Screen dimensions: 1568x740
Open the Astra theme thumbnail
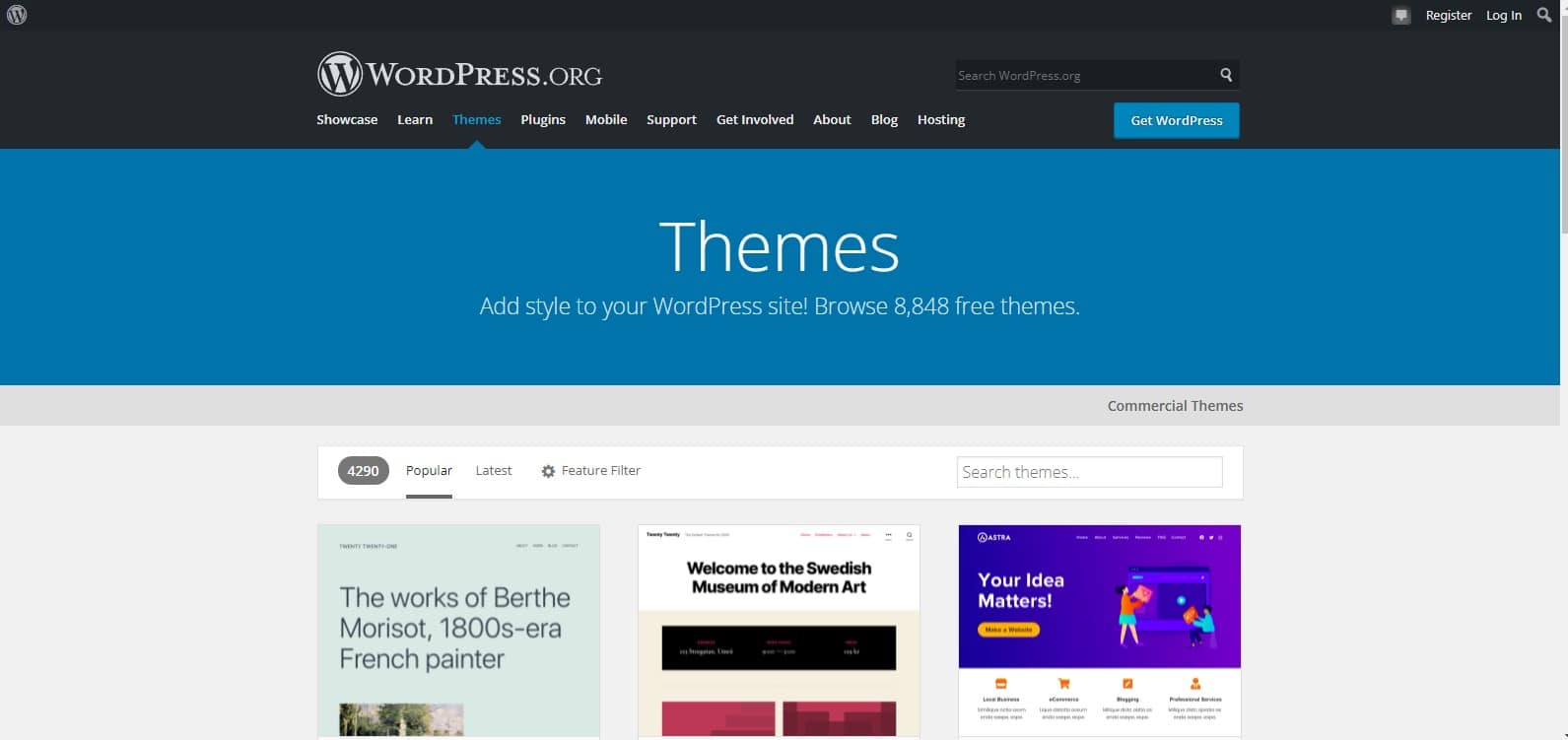click(1100, 631)
